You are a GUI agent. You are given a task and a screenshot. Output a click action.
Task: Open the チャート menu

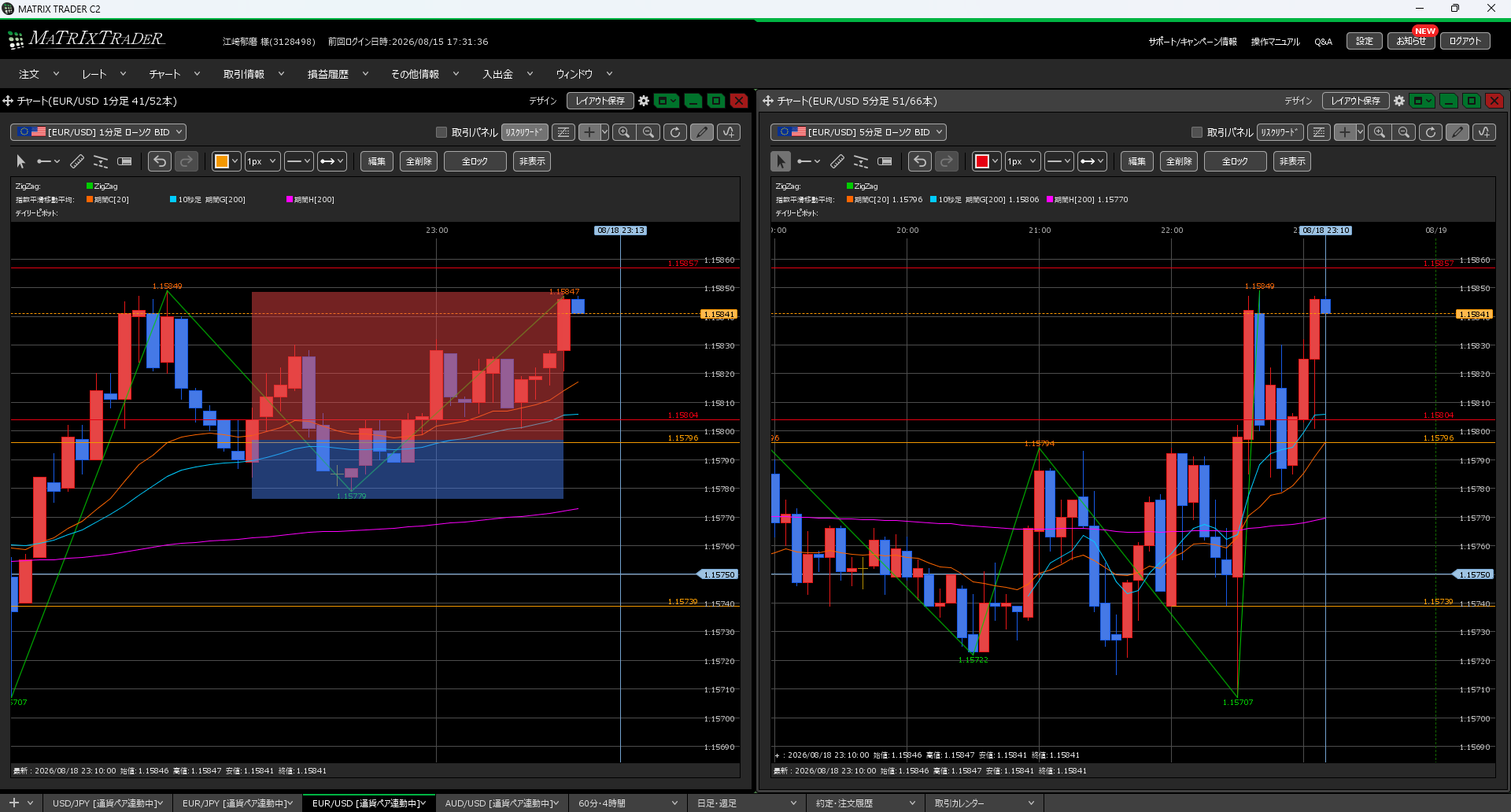tap(175, 74)
